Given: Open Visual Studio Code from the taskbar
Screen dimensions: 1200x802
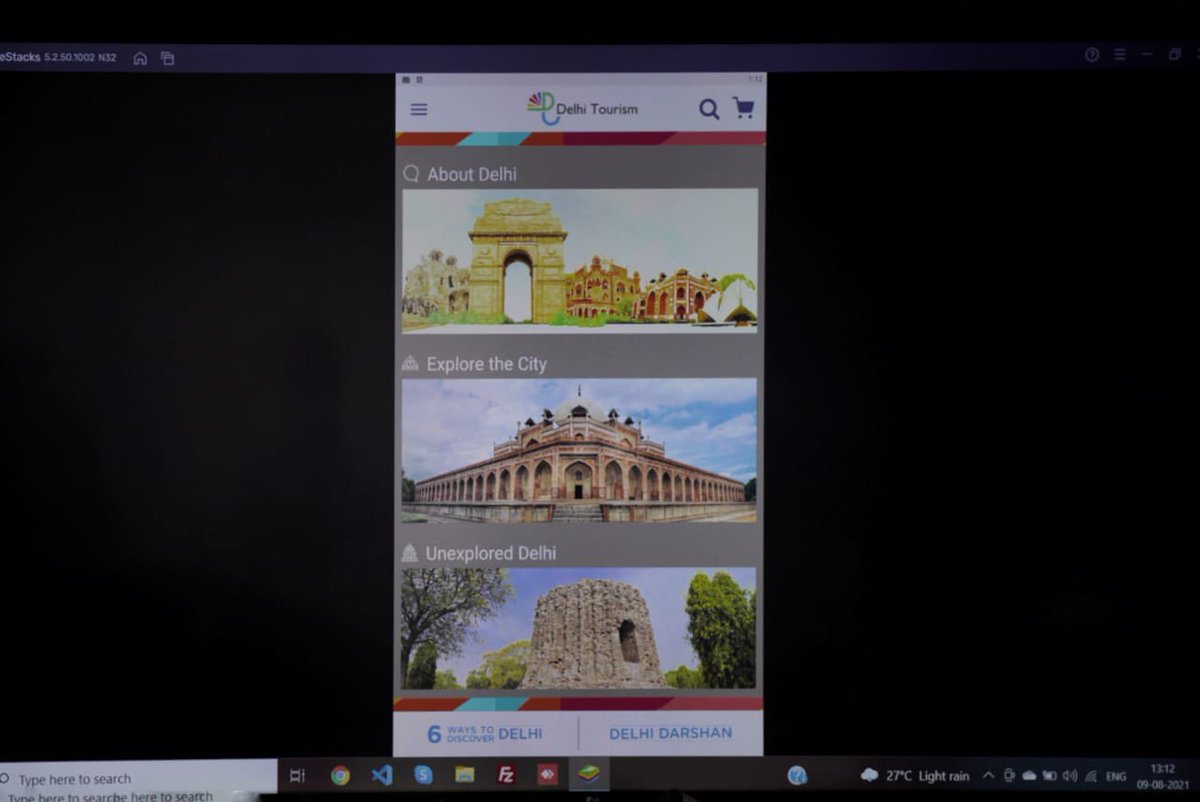Looking at the screenshot, I should point(380,775).
